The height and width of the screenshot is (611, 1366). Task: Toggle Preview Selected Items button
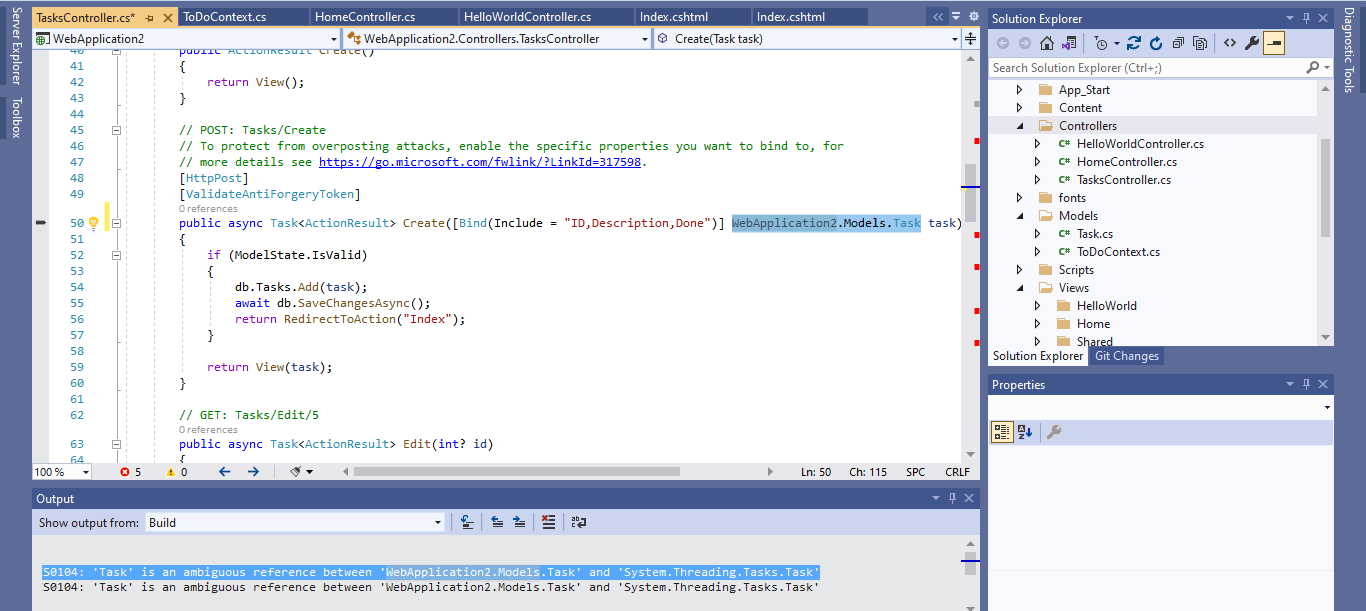coord(1274,43)
